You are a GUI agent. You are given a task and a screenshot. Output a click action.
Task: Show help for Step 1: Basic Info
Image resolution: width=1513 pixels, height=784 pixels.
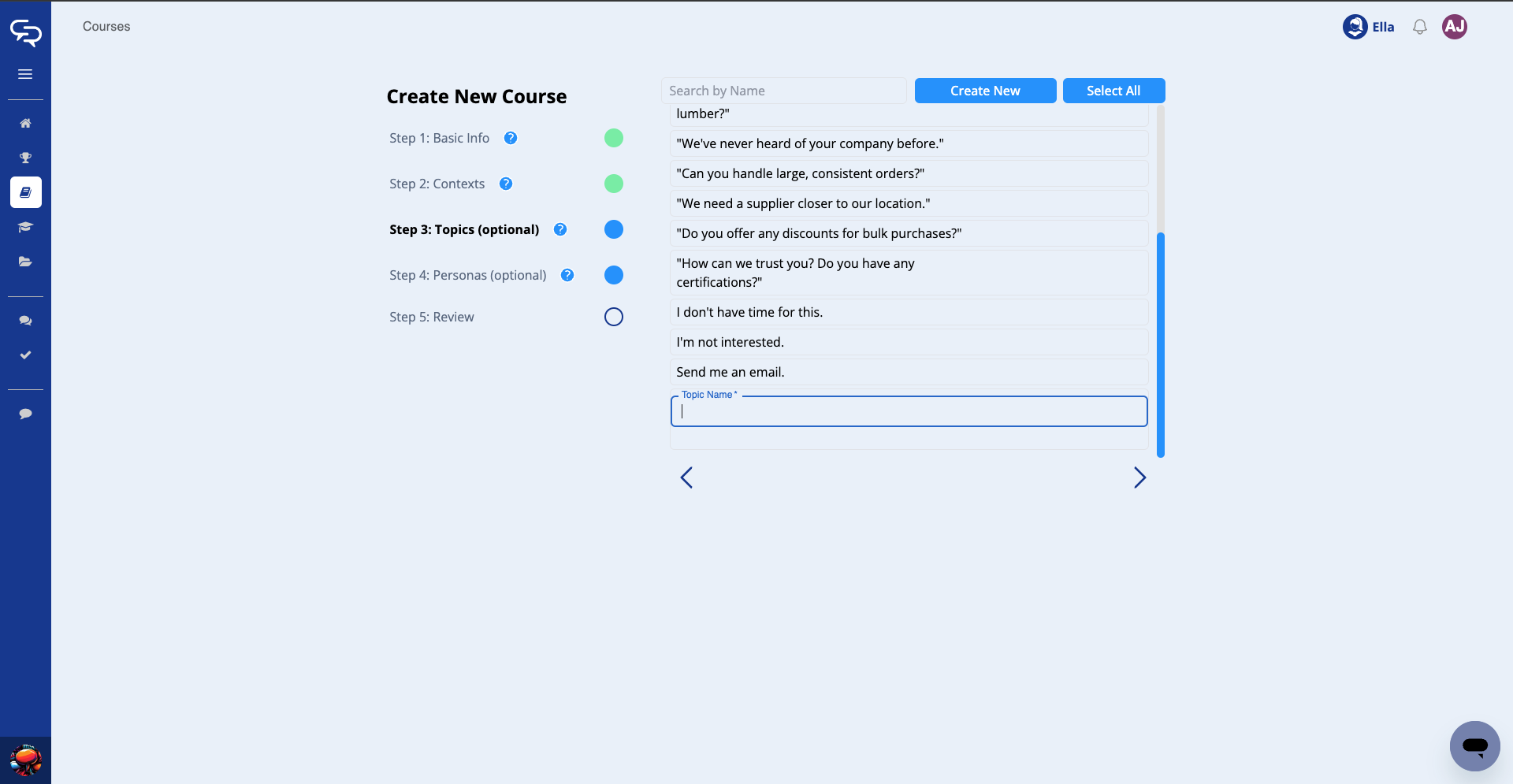point(511,138)
